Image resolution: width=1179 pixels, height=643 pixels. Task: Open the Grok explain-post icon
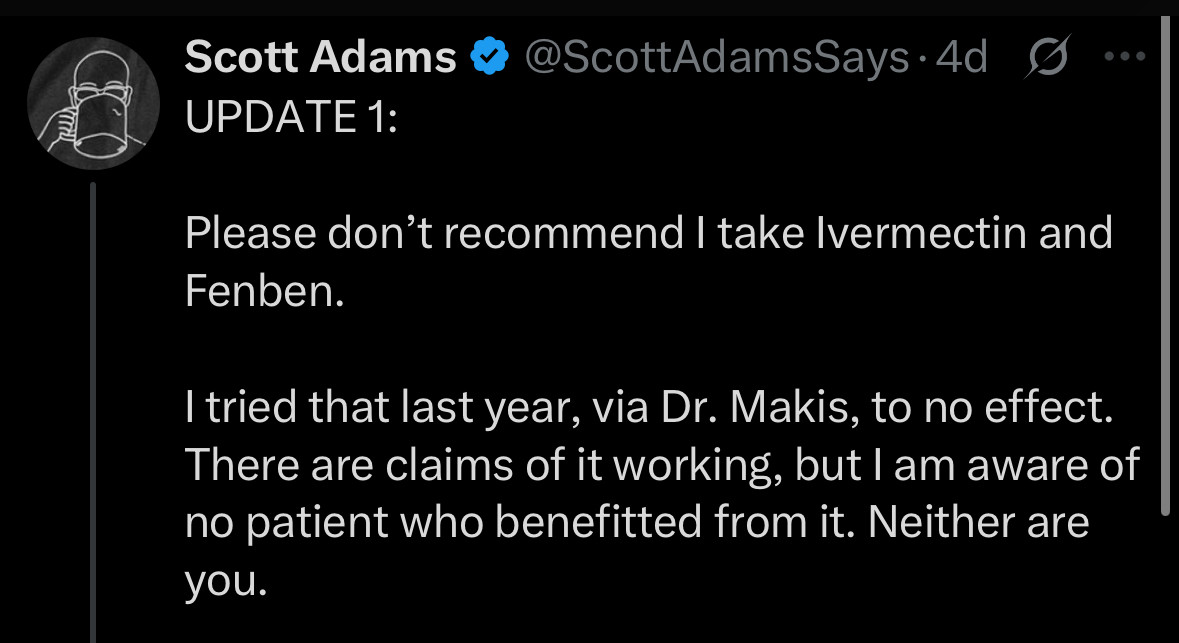point(1047,56)
